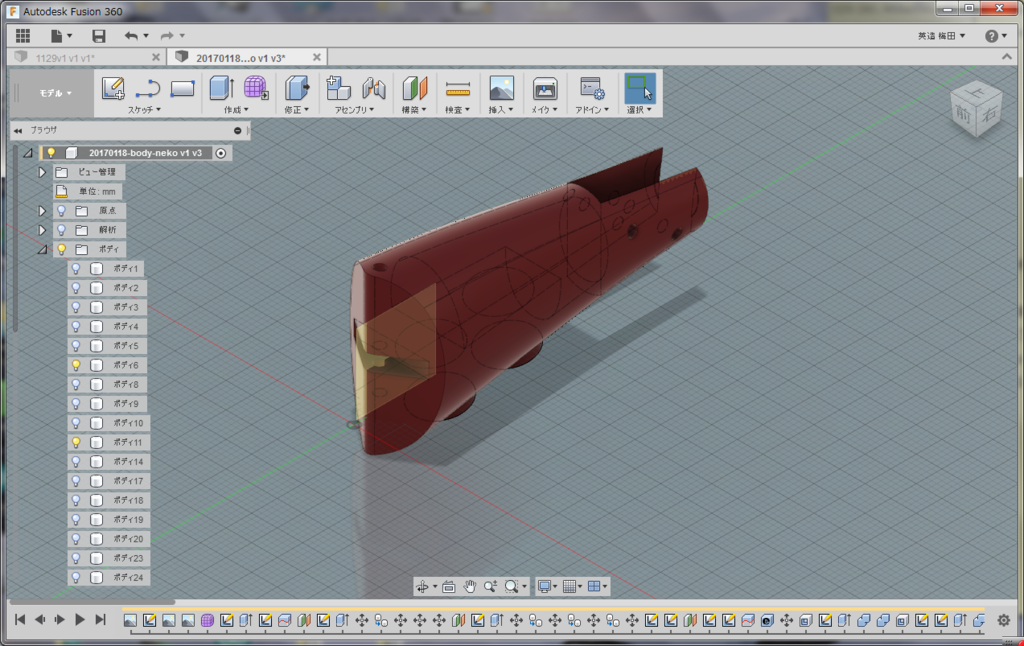Open the Display Settings dropdown
Viewport: 1024px width, 646px height.
click(547, 587)
